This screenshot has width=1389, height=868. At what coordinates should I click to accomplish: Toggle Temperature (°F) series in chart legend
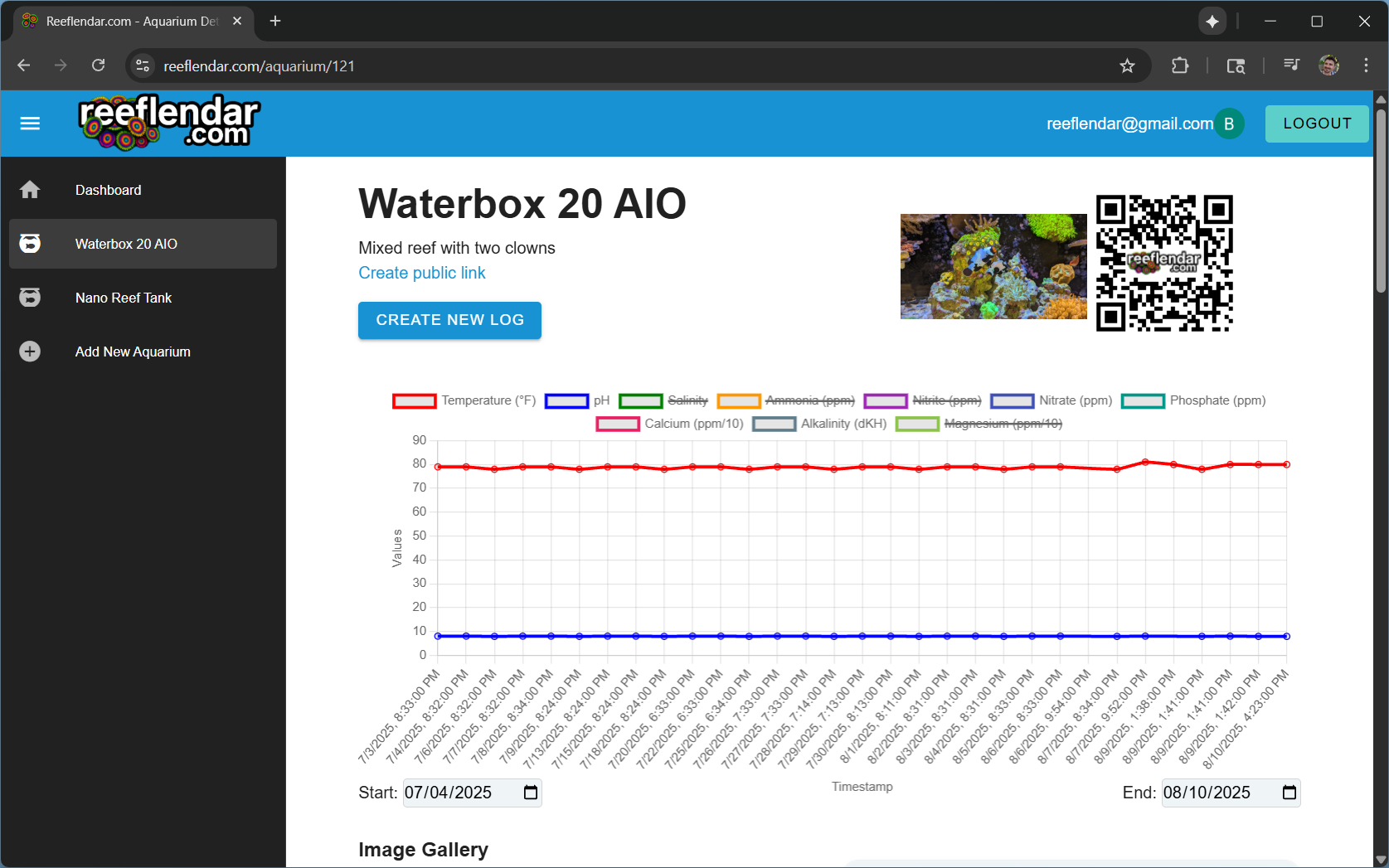click(x=464, y=400)
